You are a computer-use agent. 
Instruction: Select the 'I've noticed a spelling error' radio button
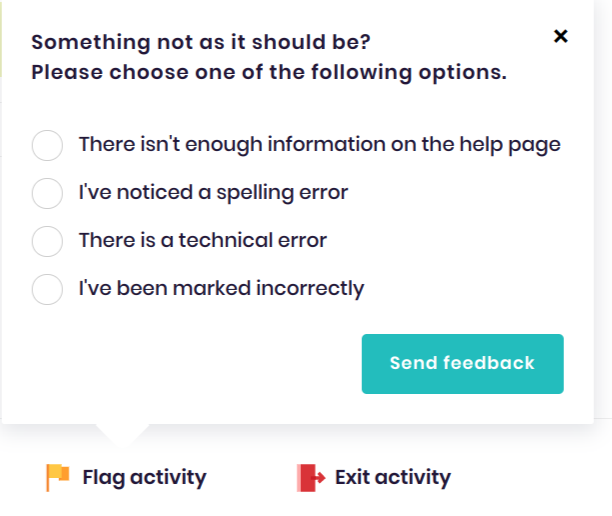tap(47, 193)
